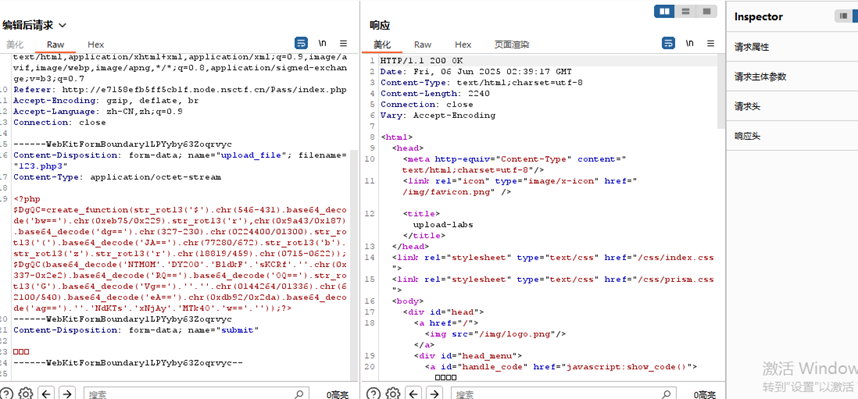Click the response 0高亮 highlight counter
Screen dimensions: 858x399
[x=705, y=394]
